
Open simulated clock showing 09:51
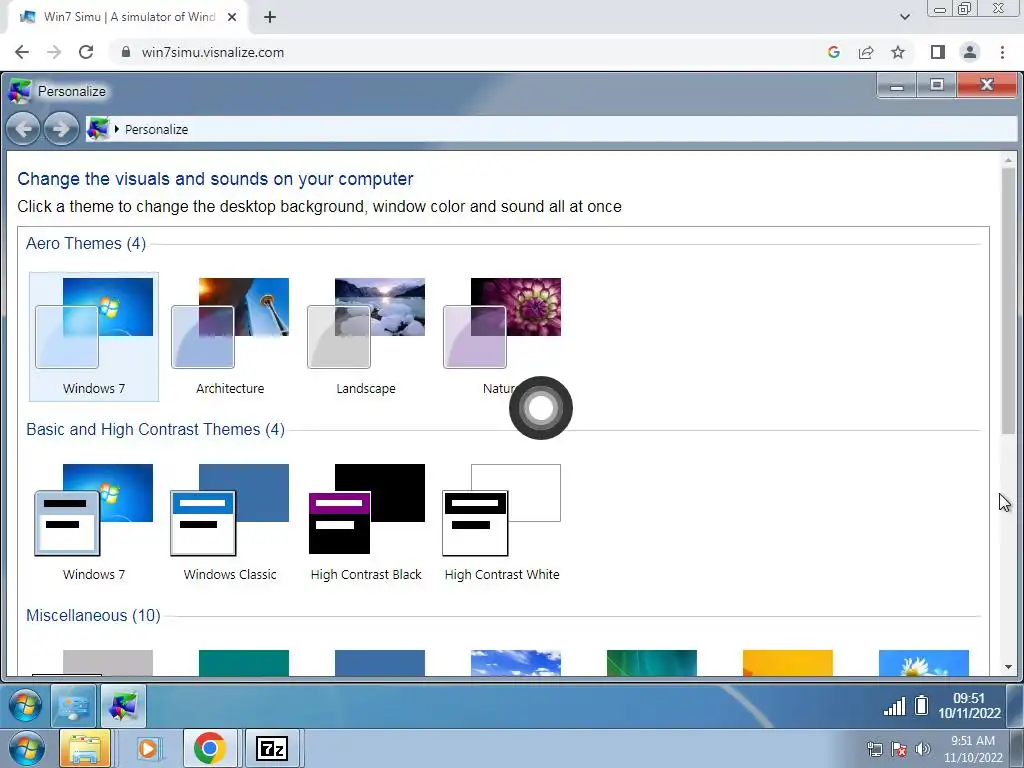[x=969, y=705]
